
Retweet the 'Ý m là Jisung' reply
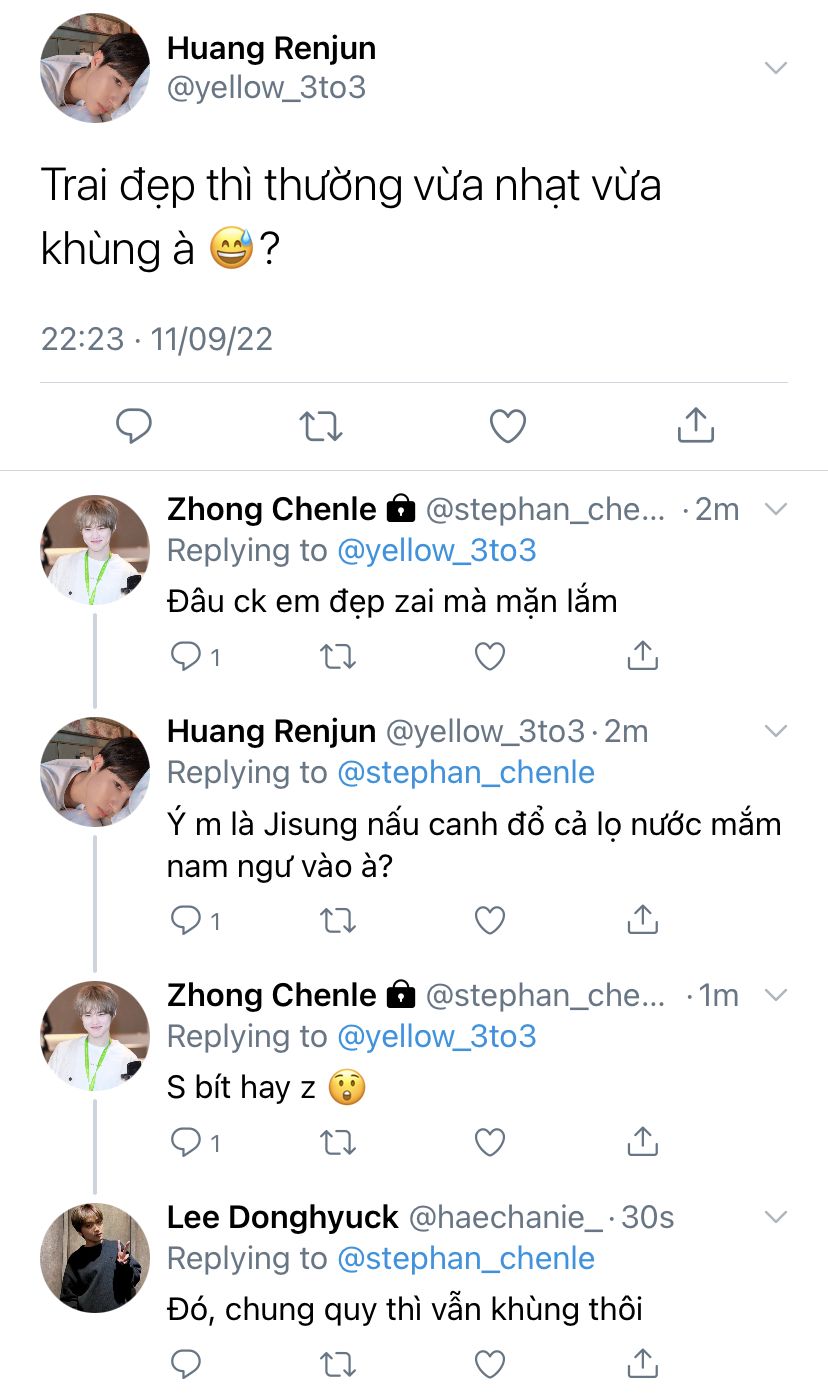coord(337,919)
